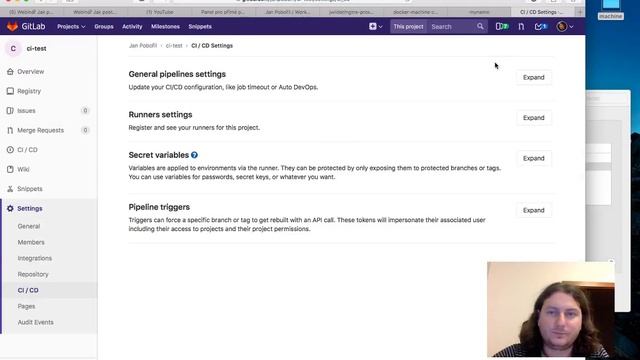This screenshot has width=640, height=360.
Task: Open the Projects dropdown menu
Action: [x=71, y=27]
